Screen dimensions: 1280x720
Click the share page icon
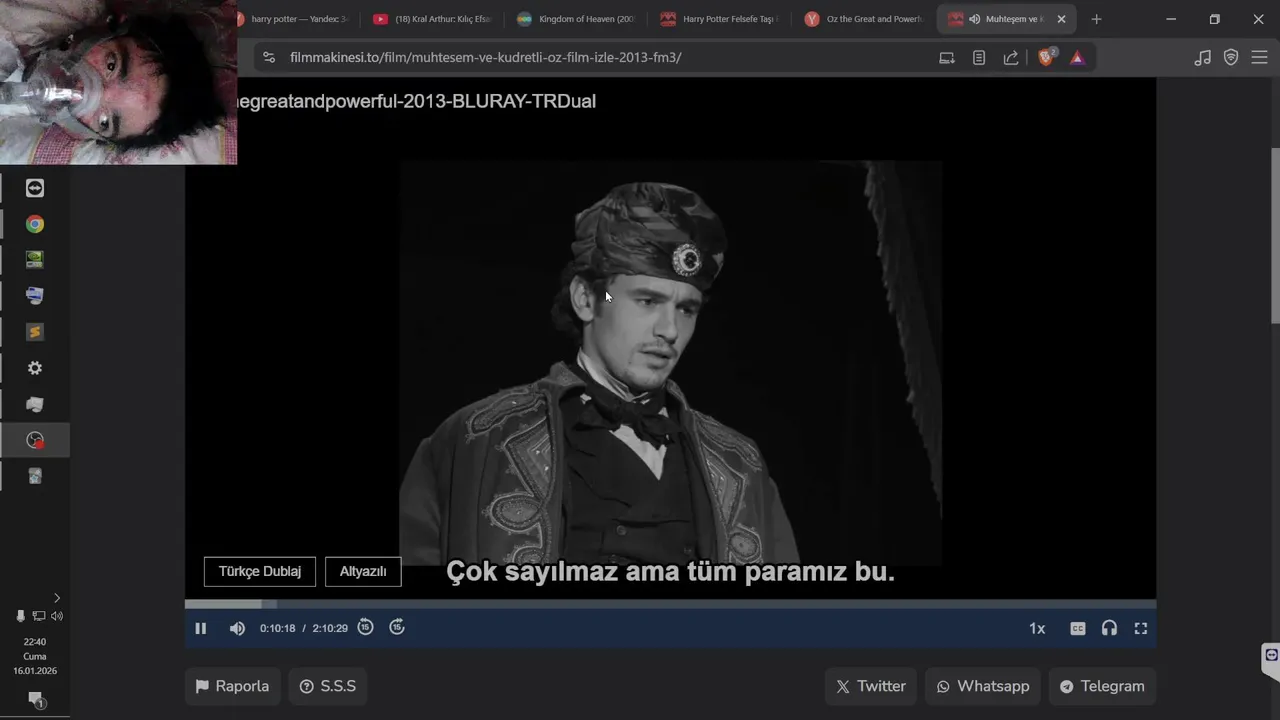coord(1011,58)
